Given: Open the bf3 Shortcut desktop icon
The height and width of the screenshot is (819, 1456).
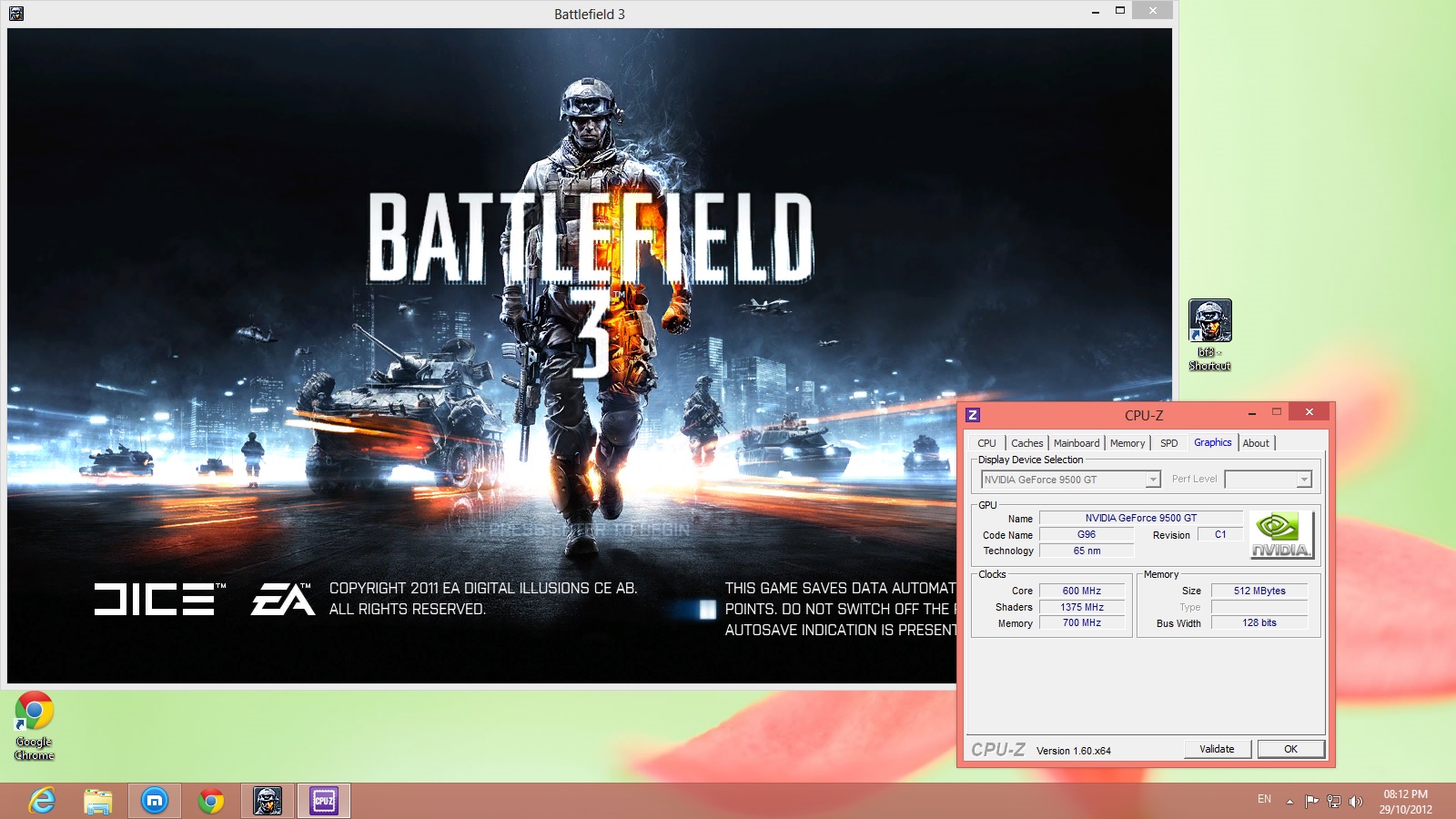Looking at the screenshot, I should coord(1210,335).
